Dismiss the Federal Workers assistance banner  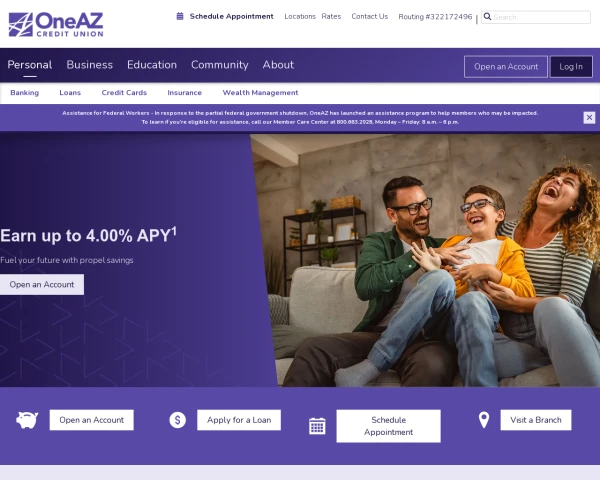[589, 118]
